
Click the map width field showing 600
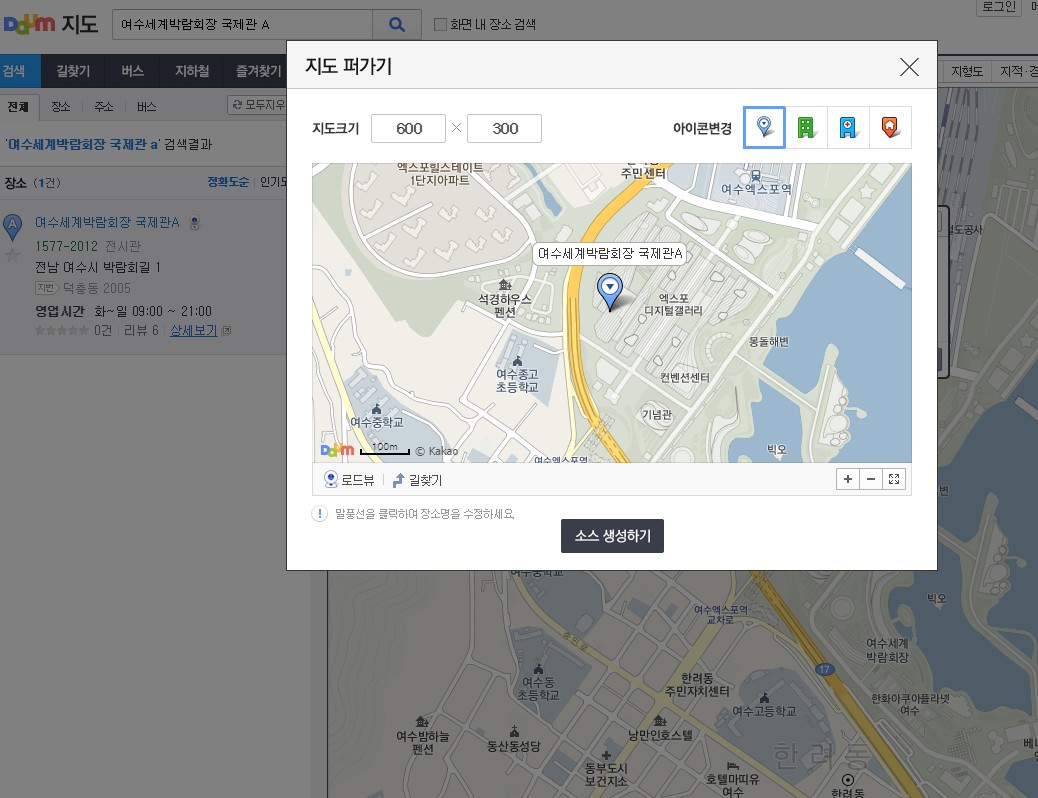(x=408, y=128)
